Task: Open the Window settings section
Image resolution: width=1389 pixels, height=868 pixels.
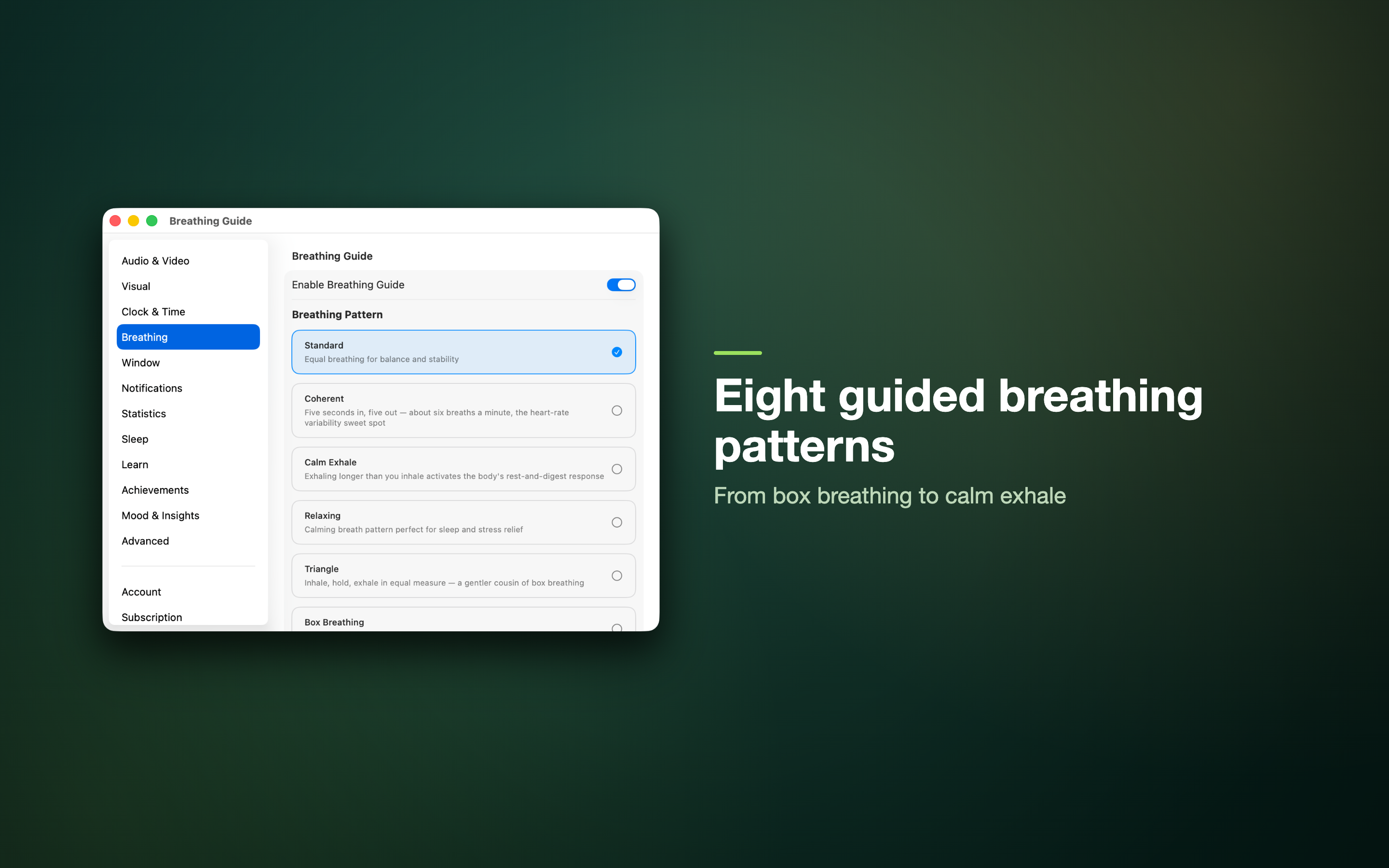Action: click(x=188, y=363)
